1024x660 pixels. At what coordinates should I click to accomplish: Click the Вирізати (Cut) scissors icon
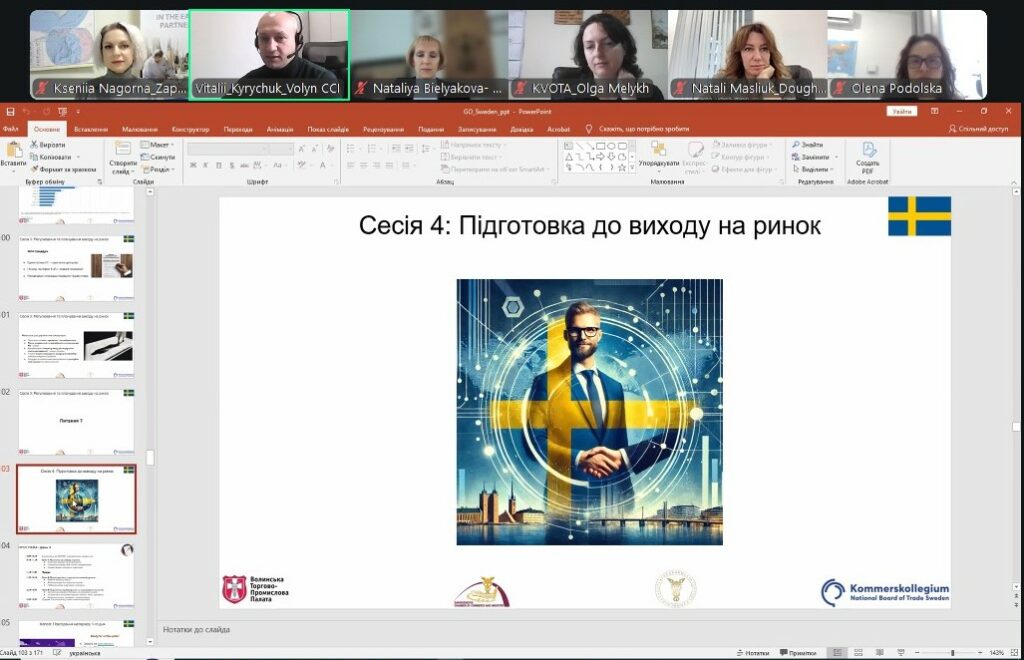pos(34,144)
